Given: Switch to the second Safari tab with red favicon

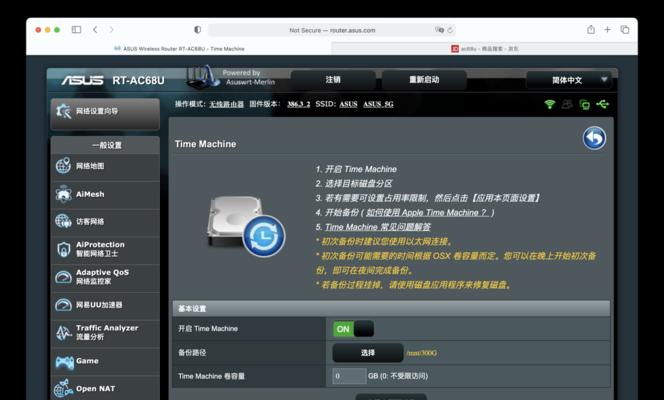Looking at the screenshot, I should (484, 49).
